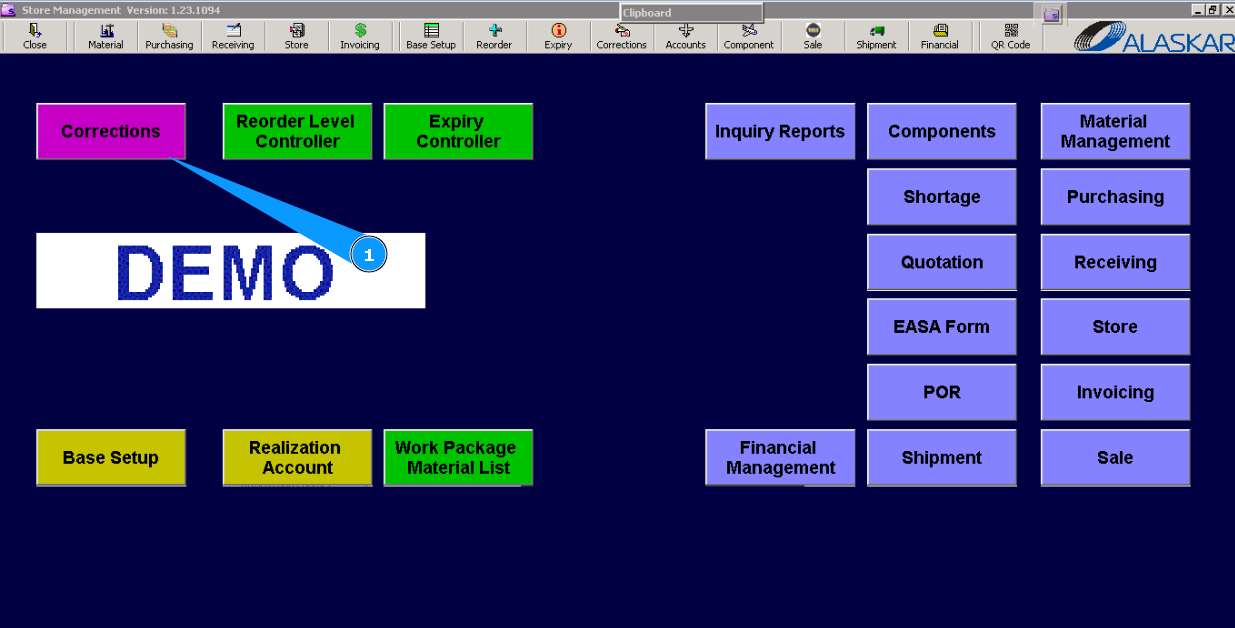This screenshot has height=628, width=1235.
Task: Click the large Invoicing tile
Action: tap(1115, 392)
